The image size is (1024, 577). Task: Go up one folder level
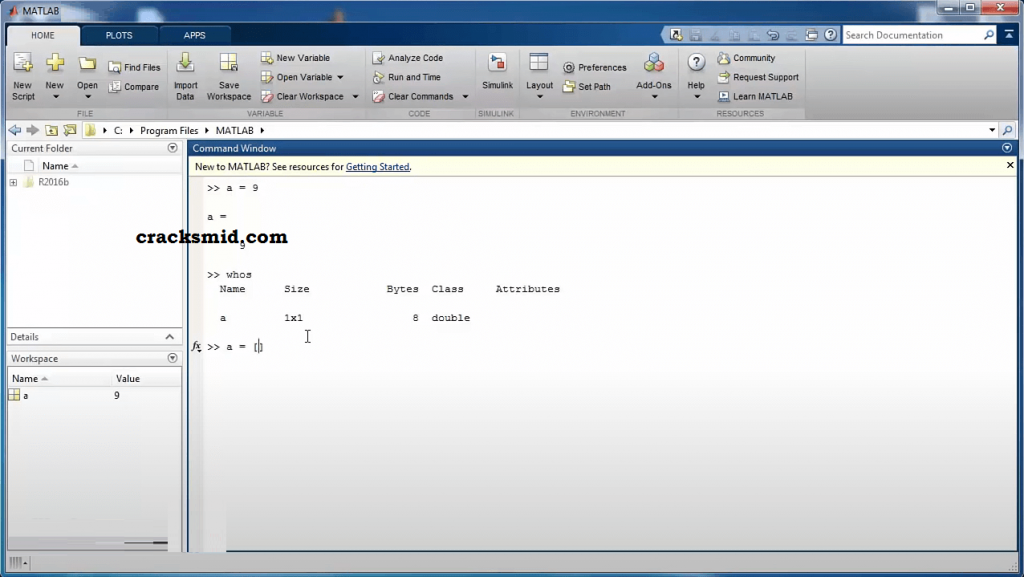(51, 130)
